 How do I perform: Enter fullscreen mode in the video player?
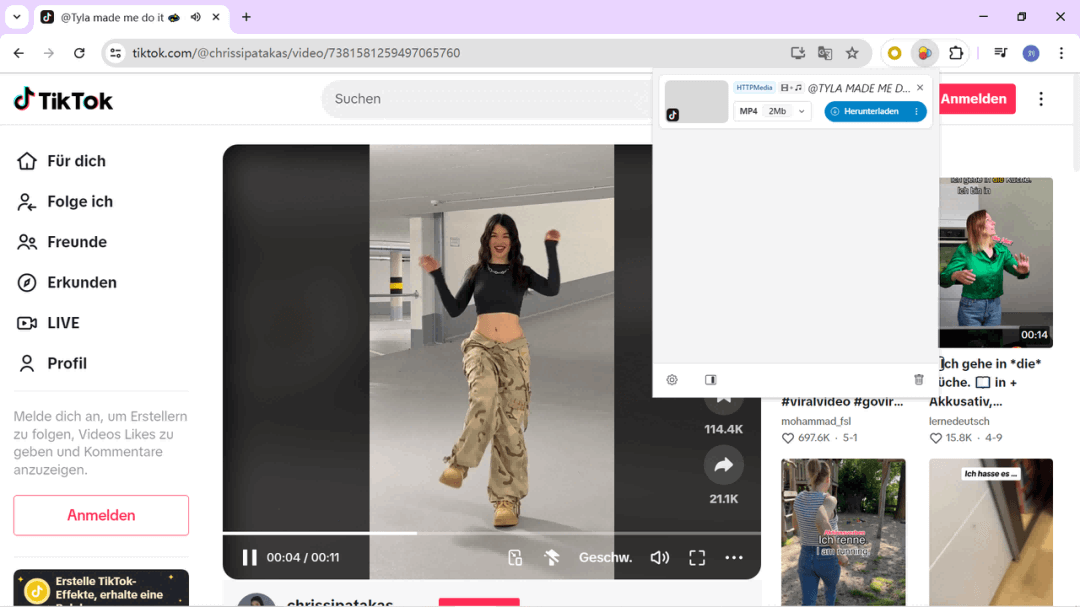(697, 557)
